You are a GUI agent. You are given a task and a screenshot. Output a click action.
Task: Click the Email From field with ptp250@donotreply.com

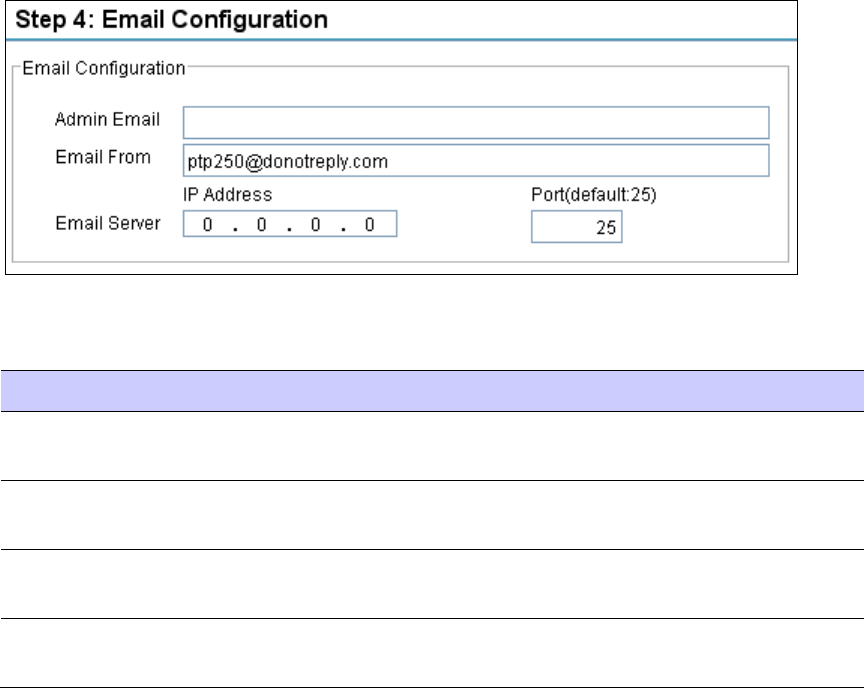pos(476,160)
